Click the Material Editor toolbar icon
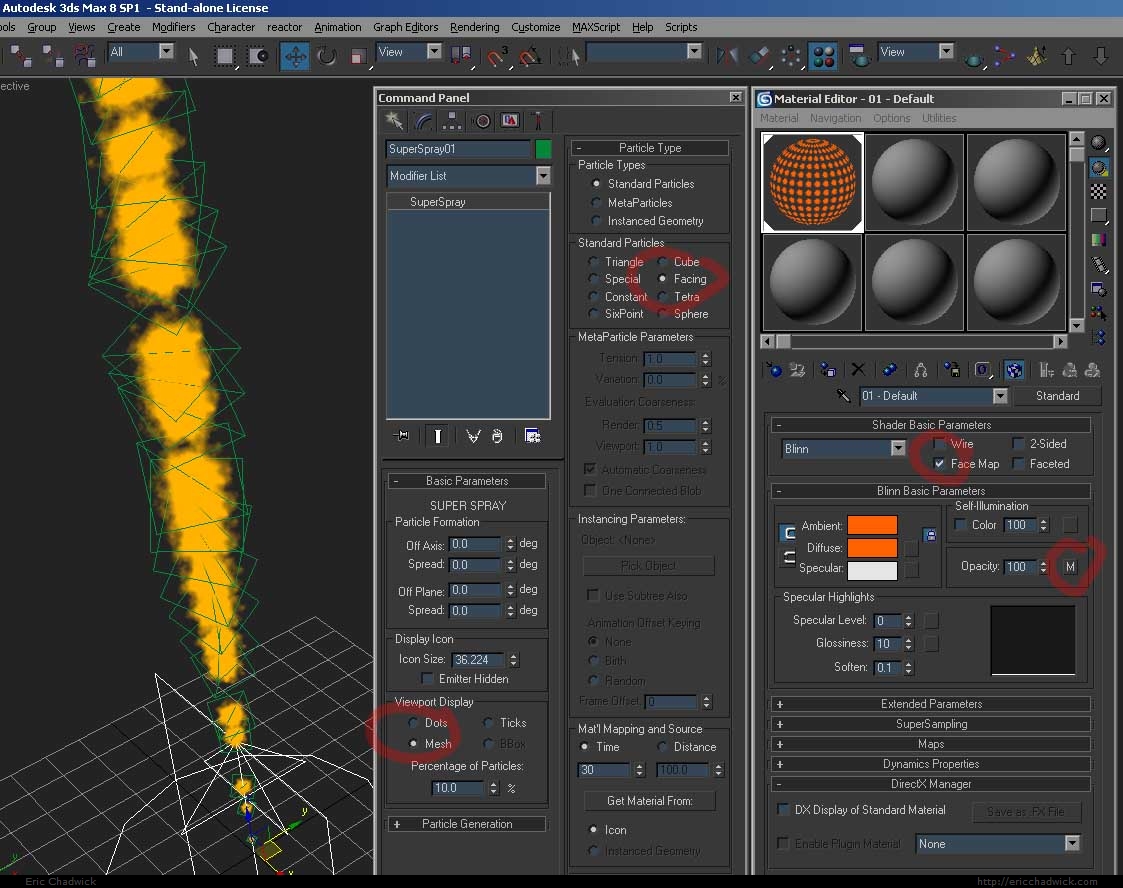The width and height of the screenshot is (1123, 888). (x=824, y=56)
